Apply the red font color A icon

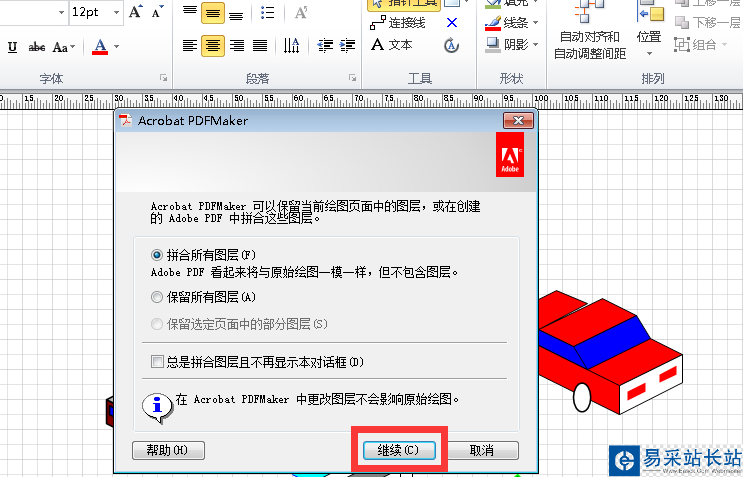pyautogui.click(x=100, y=47)
